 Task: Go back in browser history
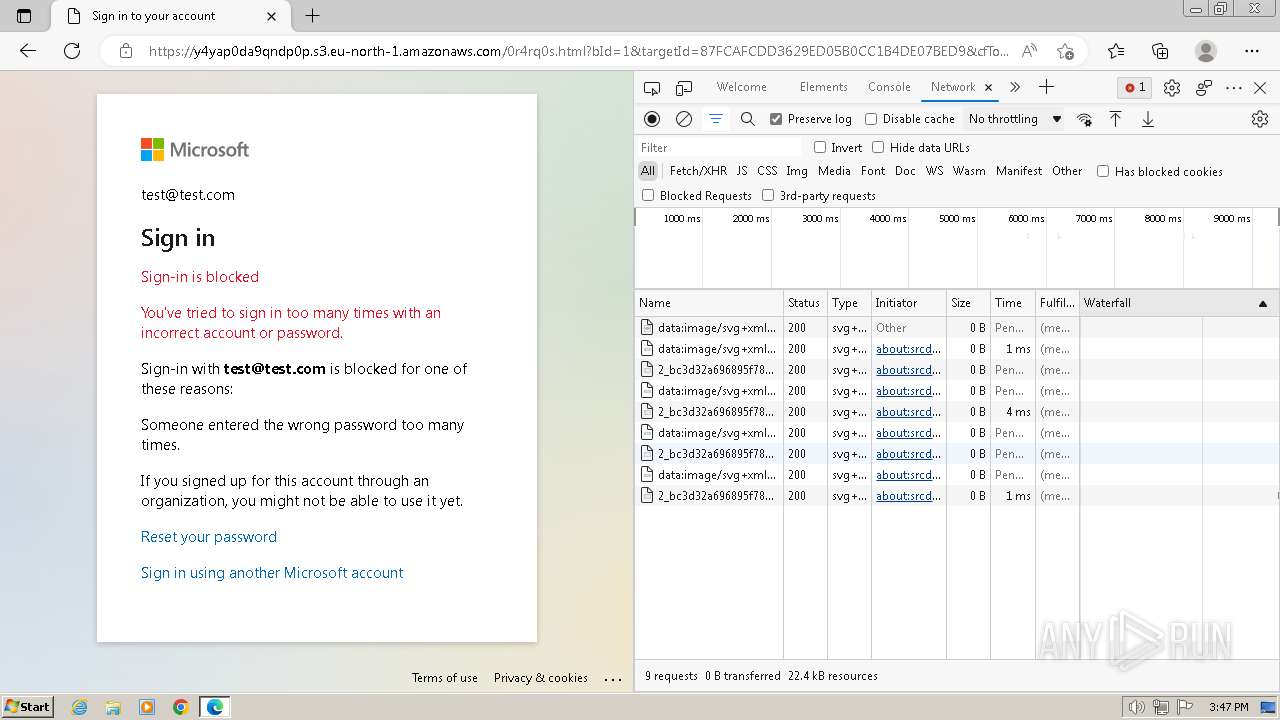pos(28,51)
